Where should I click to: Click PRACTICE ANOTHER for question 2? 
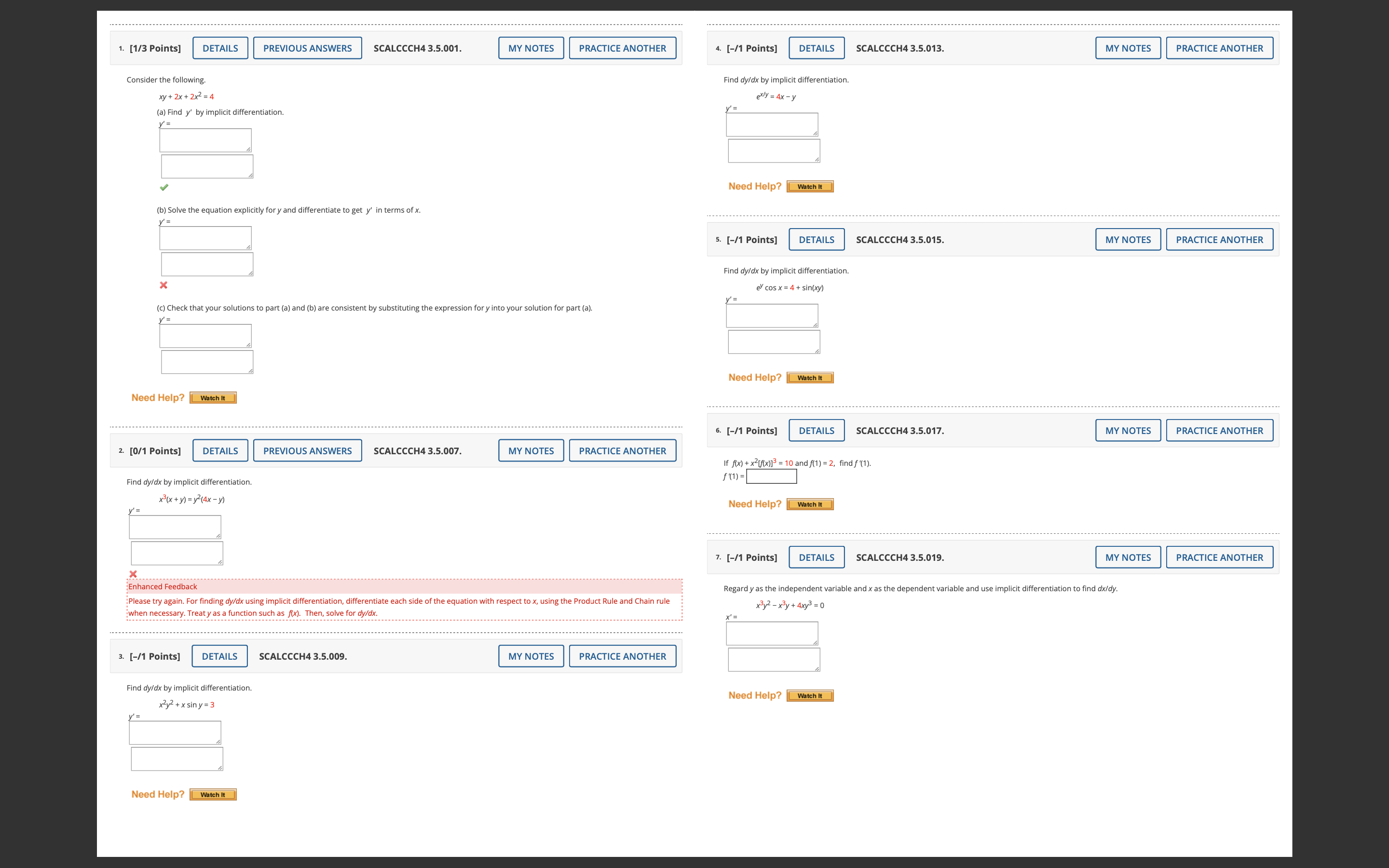pyautogui.click(x=622, y=451)
